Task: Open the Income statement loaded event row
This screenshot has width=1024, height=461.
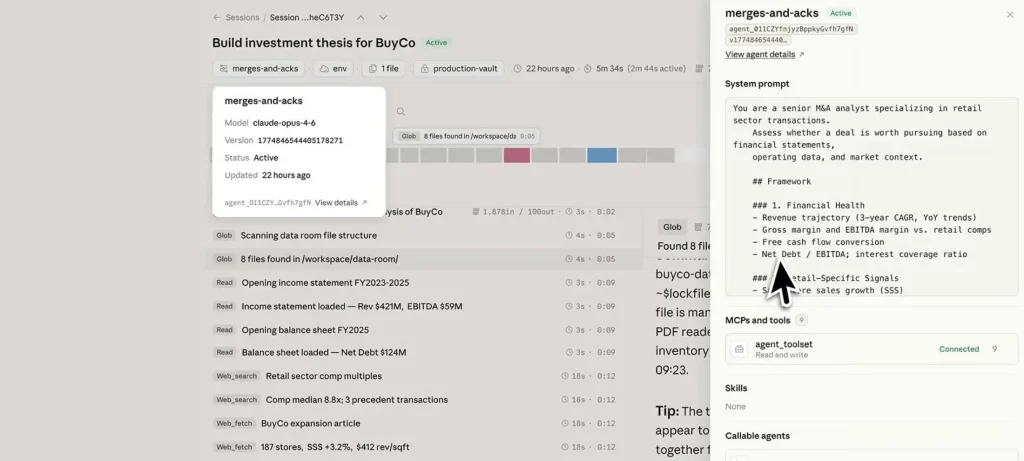Action: tap(351, 306)
